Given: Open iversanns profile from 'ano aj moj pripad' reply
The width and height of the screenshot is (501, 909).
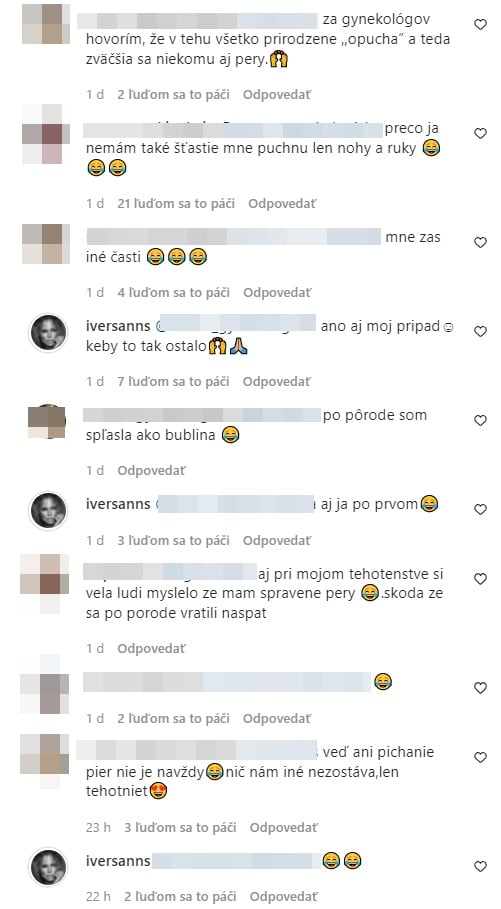Looking at the screenshot, I should (118, 326).
